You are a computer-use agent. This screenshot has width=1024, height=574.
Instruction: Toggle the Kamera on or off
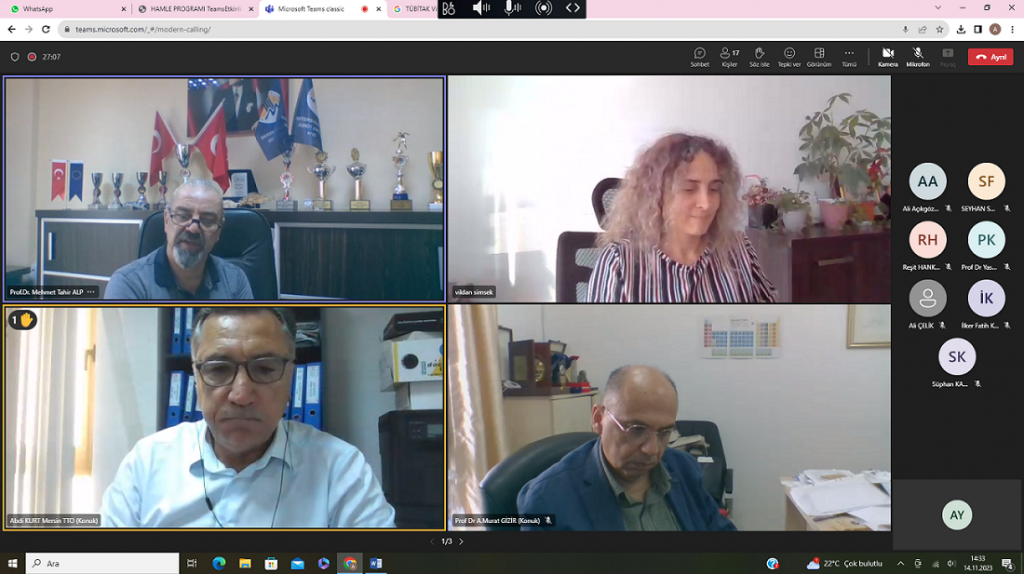tap(887, 56)
